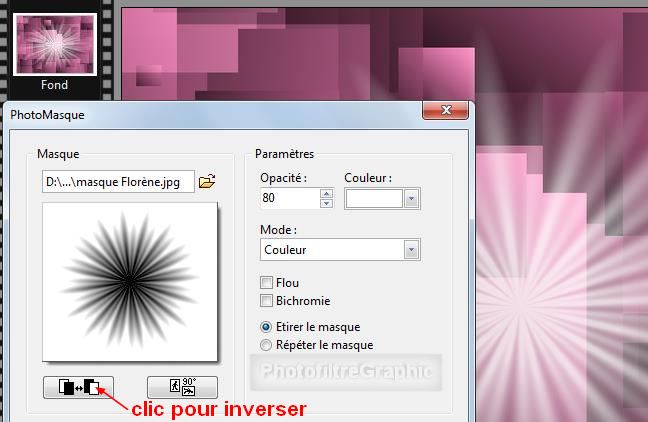The width and height of the screenshot is (648, 422).
Task: Click the white Couleur swatch
Action: click(374, 198)
